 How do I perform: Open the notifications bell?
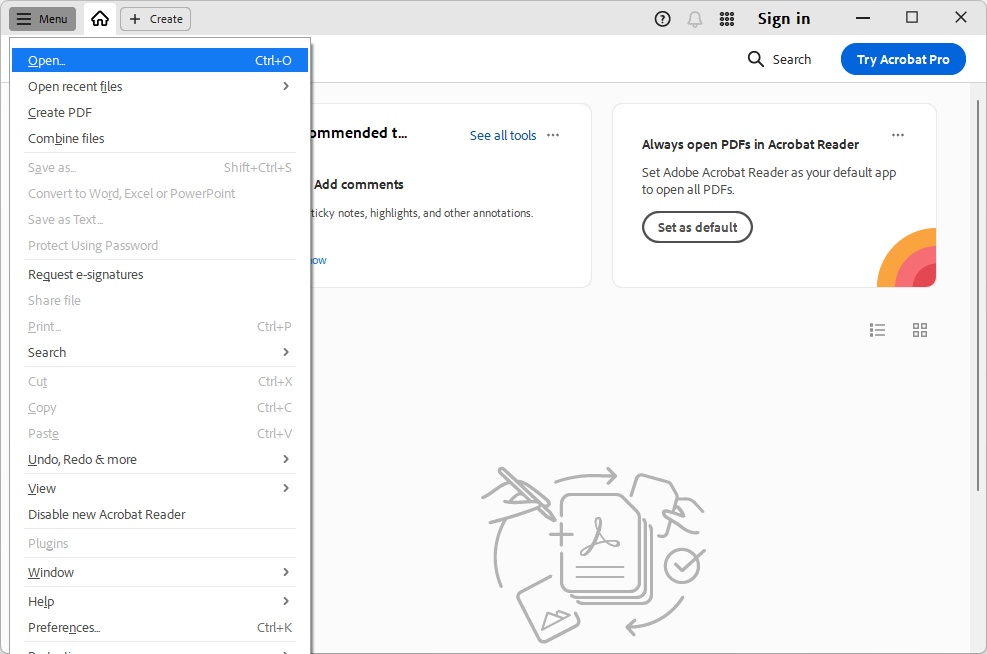pos(694,18)
